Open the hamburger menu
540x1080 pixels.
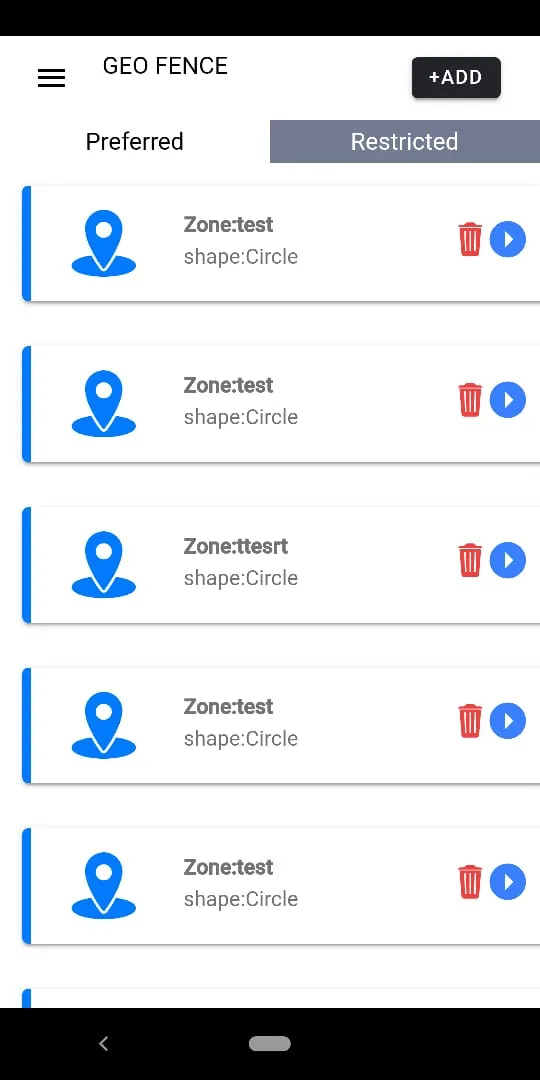click(51, 78)
